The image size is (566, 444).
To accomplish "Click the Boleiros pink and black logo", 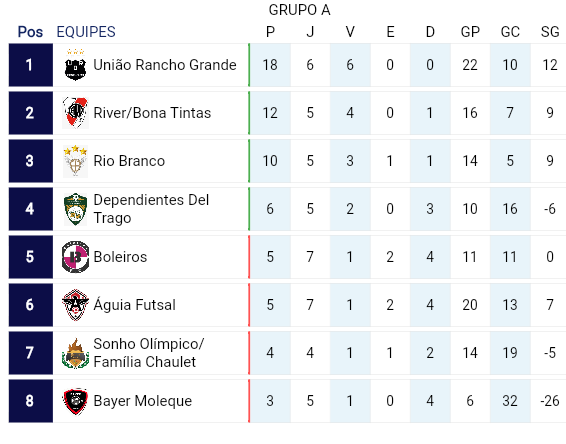I will (x=75, y=257).
